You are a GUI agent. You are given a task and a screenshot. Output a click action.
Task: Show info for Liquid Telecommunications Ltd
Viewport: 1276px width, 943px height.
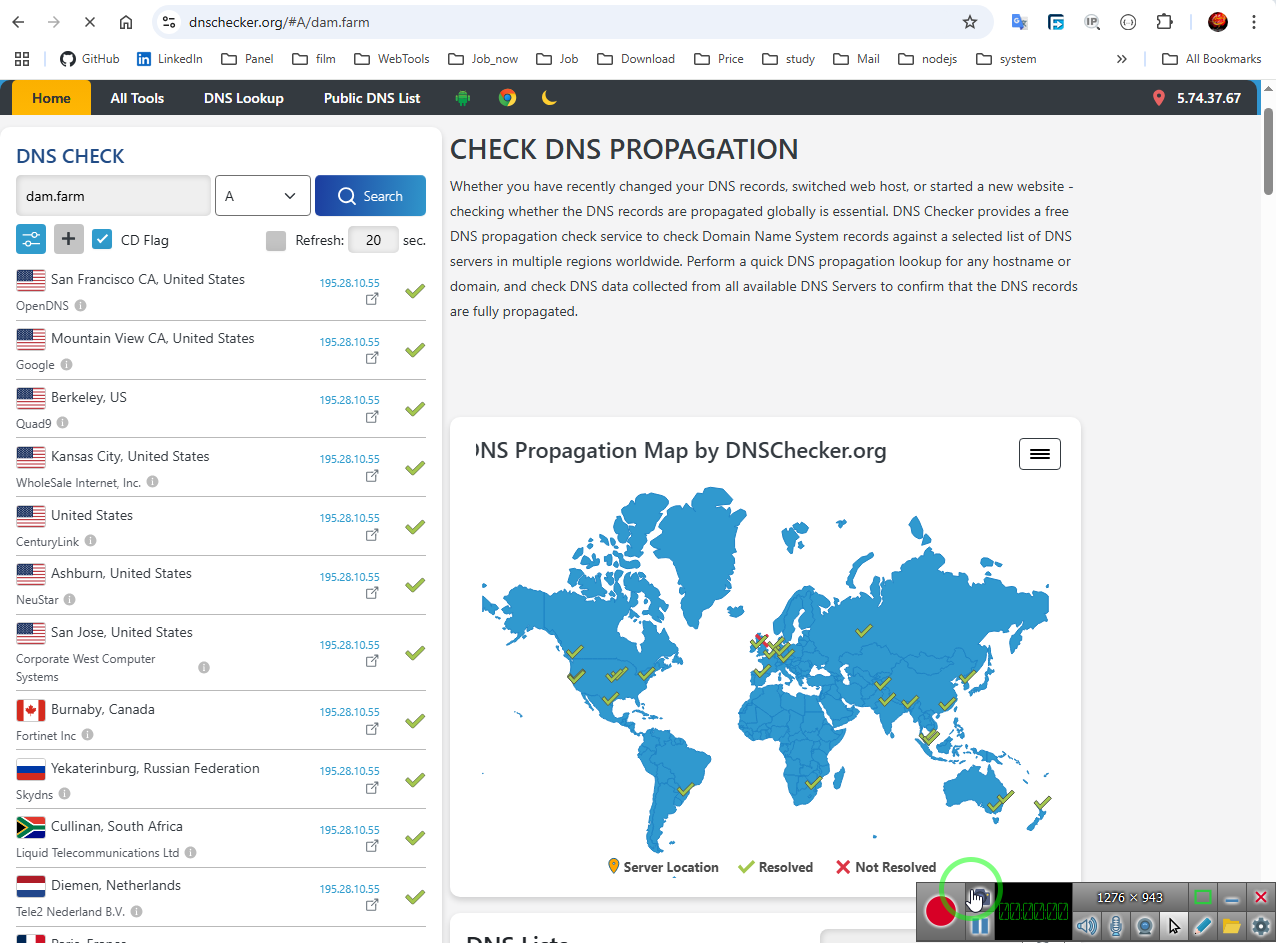pyautogui.click(x=191, y=853)
